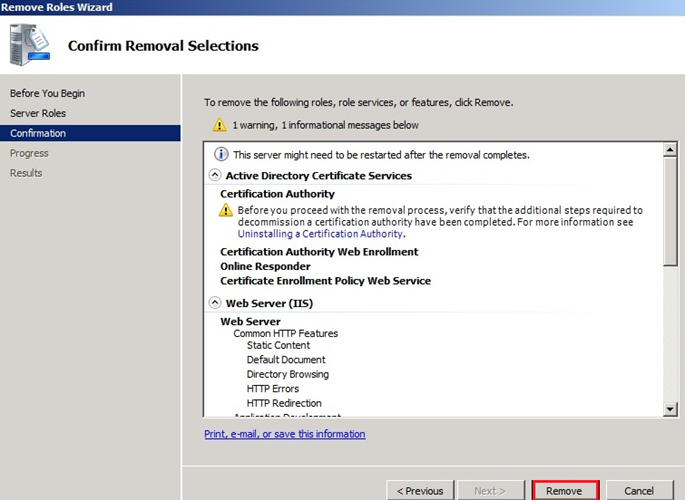The height and width of the screenshot is (500, 685).
Task: Select the Default Document entry
Action: pos(286,359)
